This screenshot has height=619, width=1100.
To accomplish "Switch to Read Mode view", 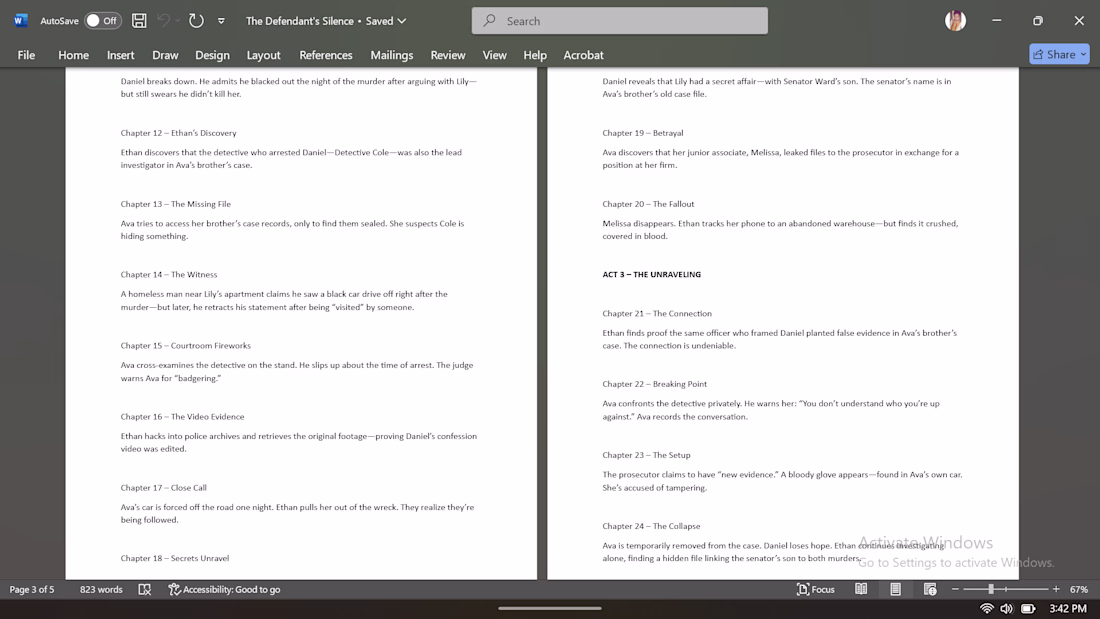I will coord(861,590).
